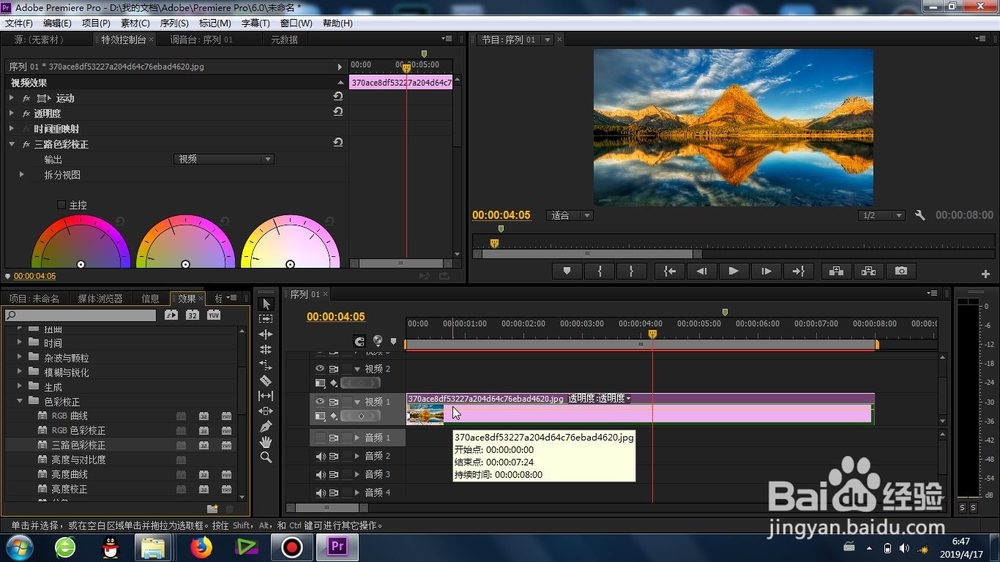
Task: Toggle snap in timeline
Action: click(360, 341)
